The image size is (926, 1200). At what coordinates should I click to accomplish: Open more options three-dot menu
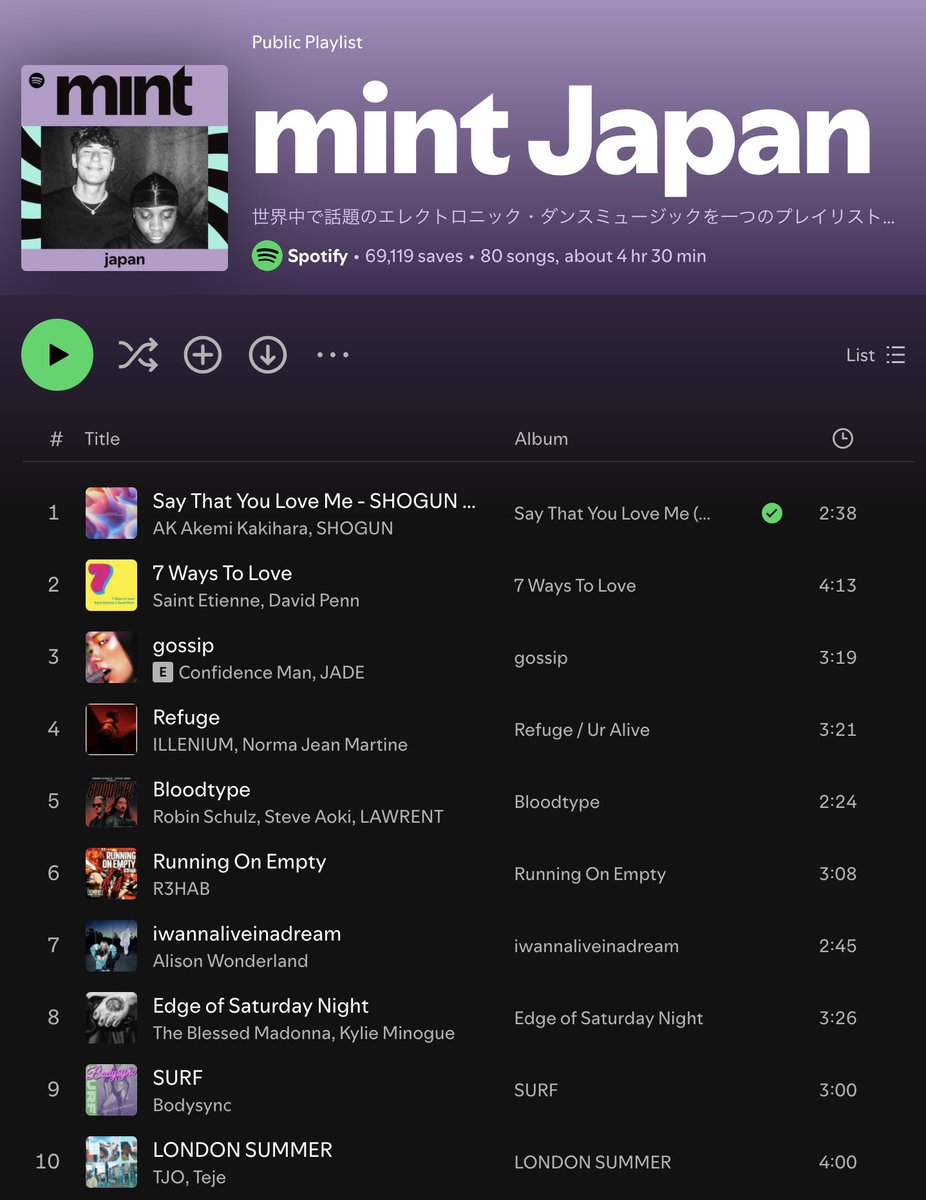332,355
